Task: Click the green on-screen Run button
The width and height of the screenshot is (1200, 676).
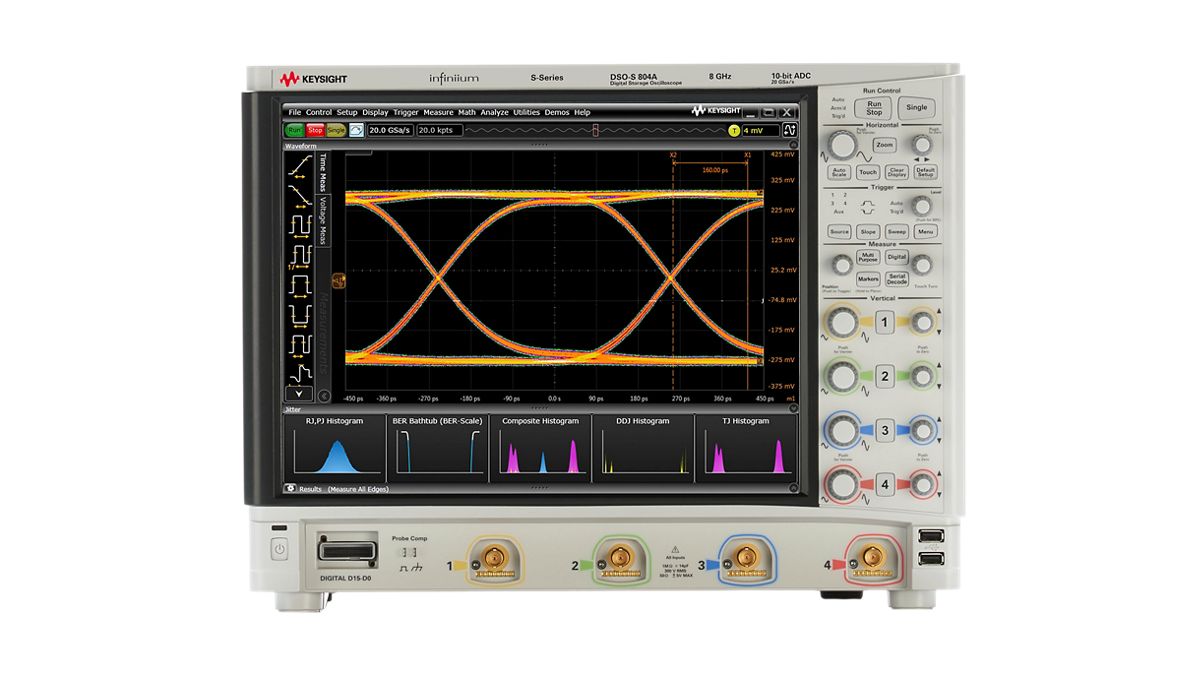Action: pos(294,130)
